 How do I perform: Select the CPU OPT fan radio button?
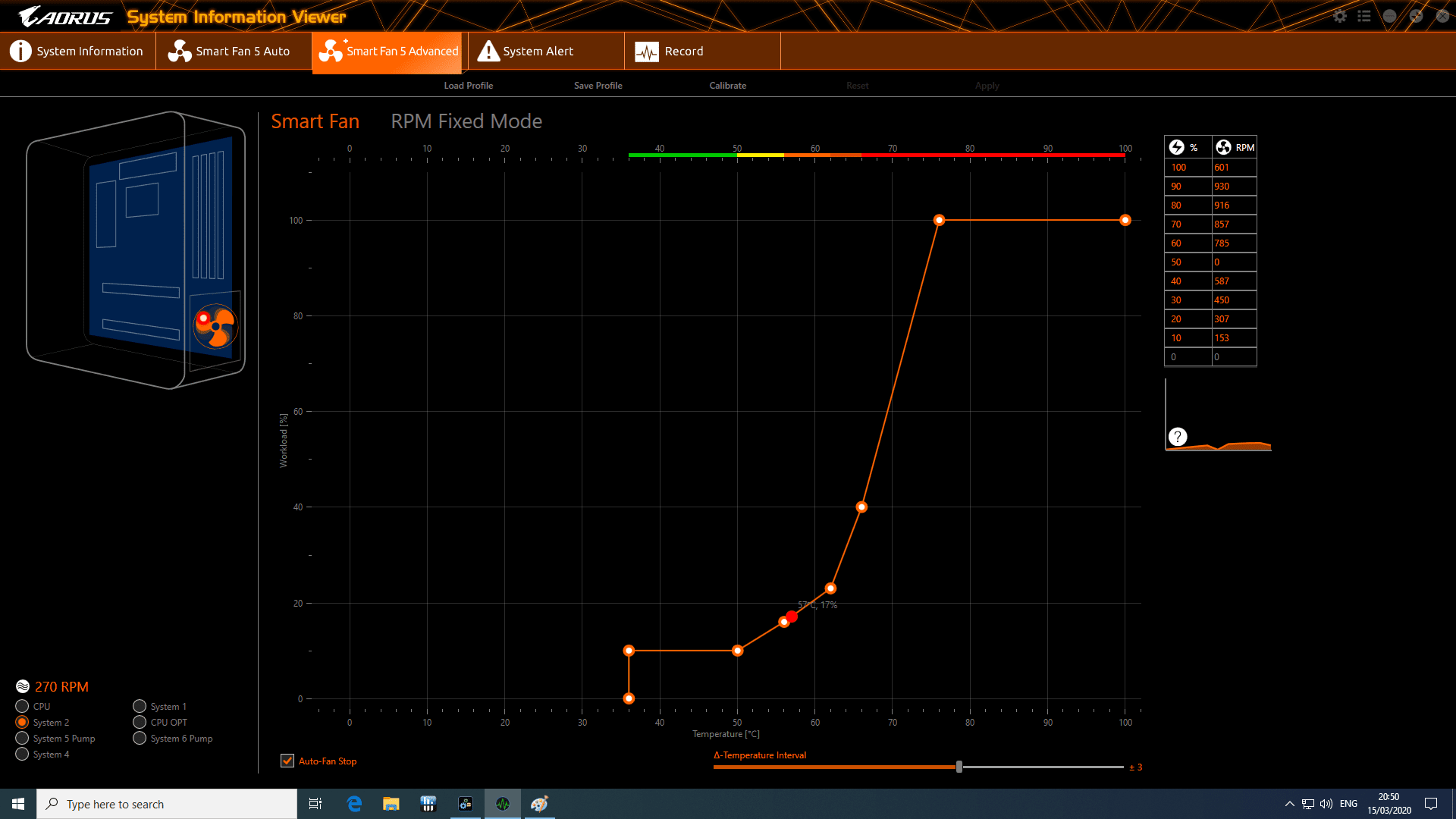click(x=140, y=722)
